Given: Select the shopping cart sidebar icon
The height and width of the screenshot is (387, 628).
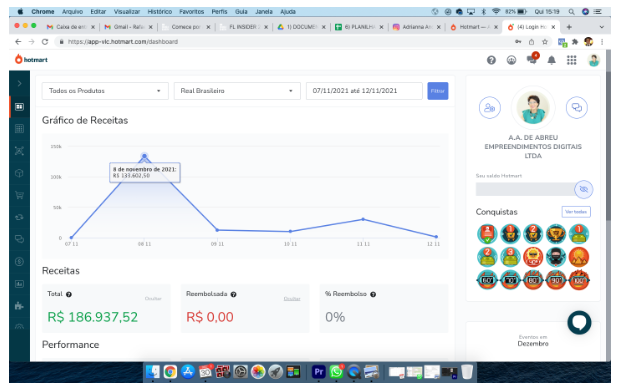Looking at the screenshot, I should point(19,196).
